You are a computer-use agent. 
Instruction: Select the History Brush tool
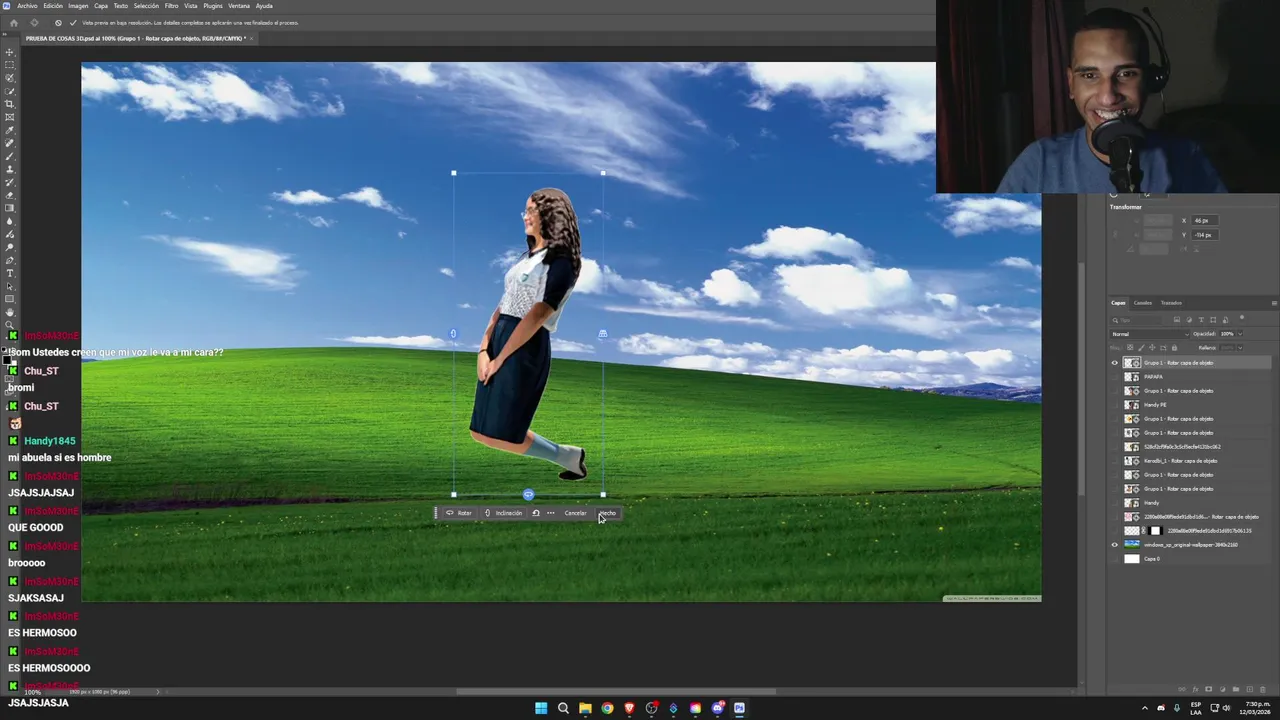(10, 182)
